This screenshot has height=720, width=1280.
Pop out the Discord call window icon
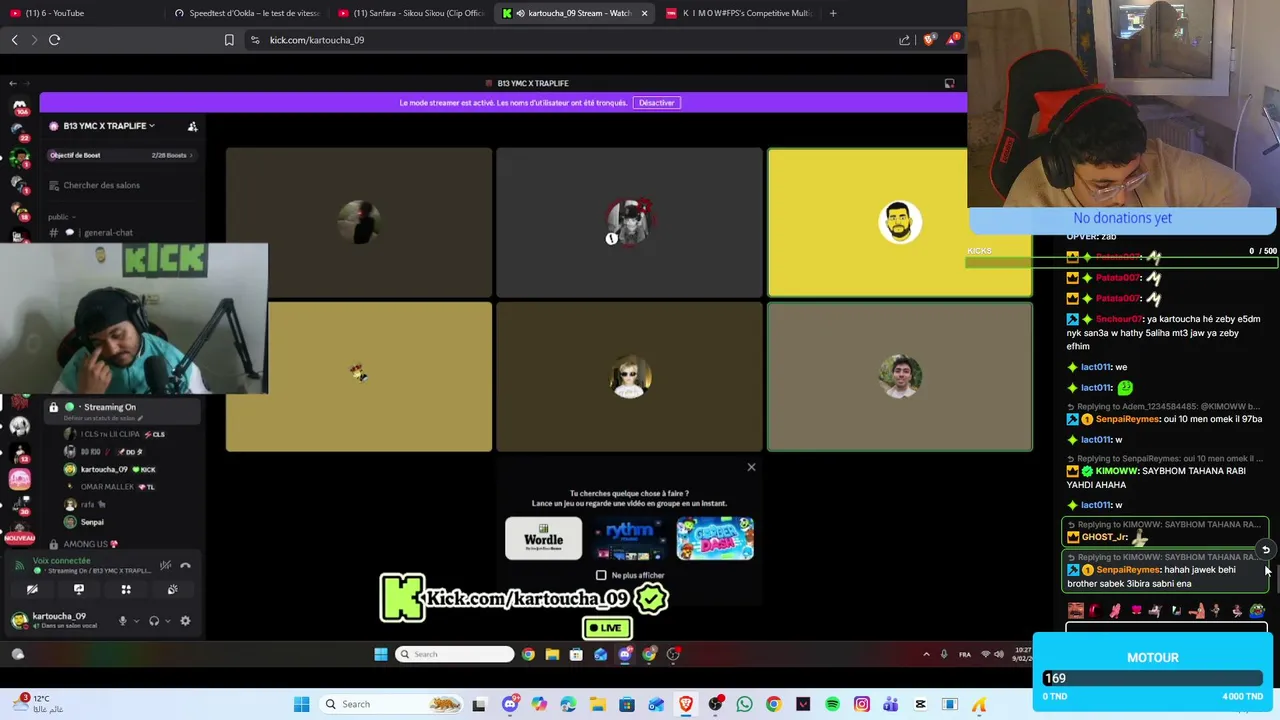coord(949,83)
